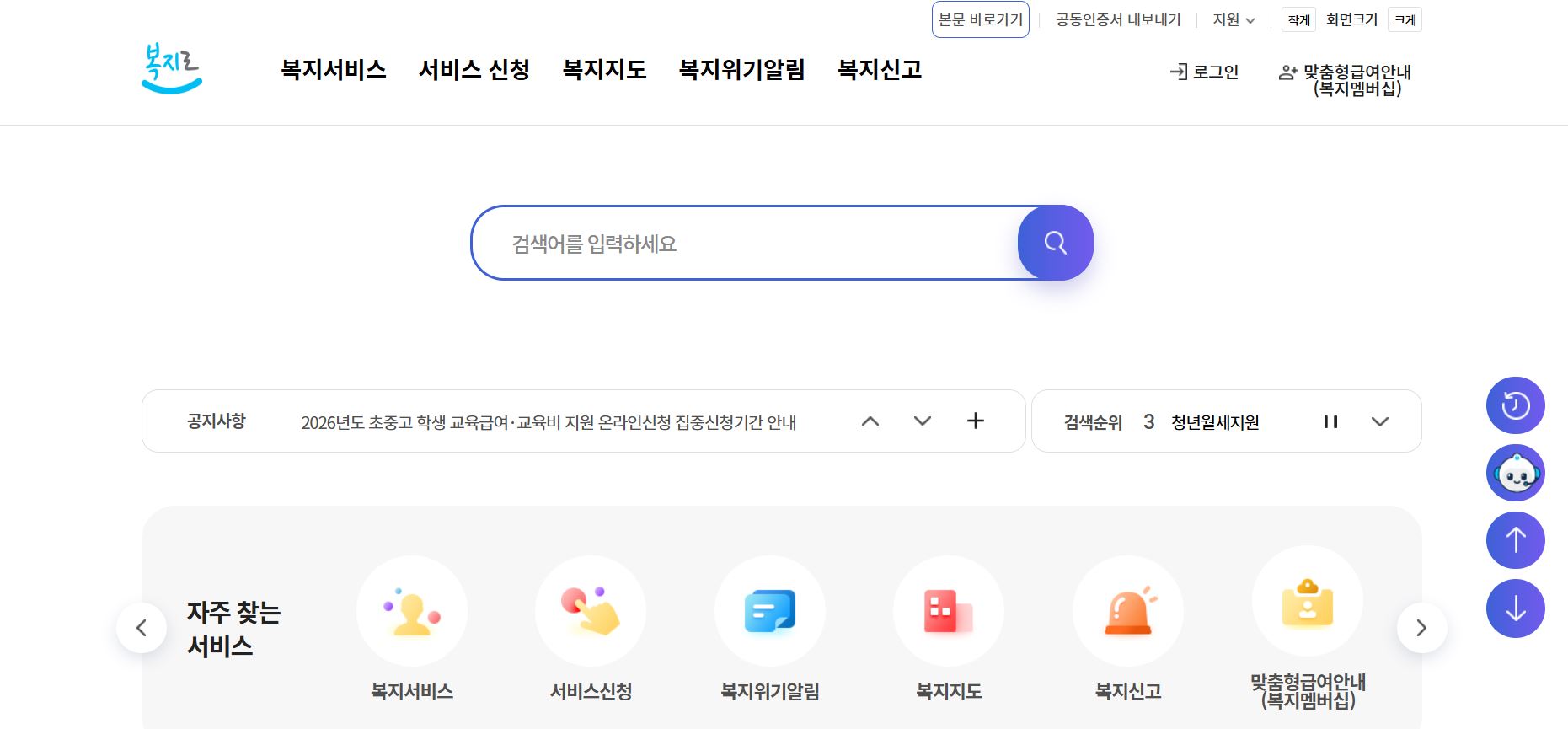Increase screen size with 크게 button
This screenshot has width=1568, height=729.
tap(1405, 19)
